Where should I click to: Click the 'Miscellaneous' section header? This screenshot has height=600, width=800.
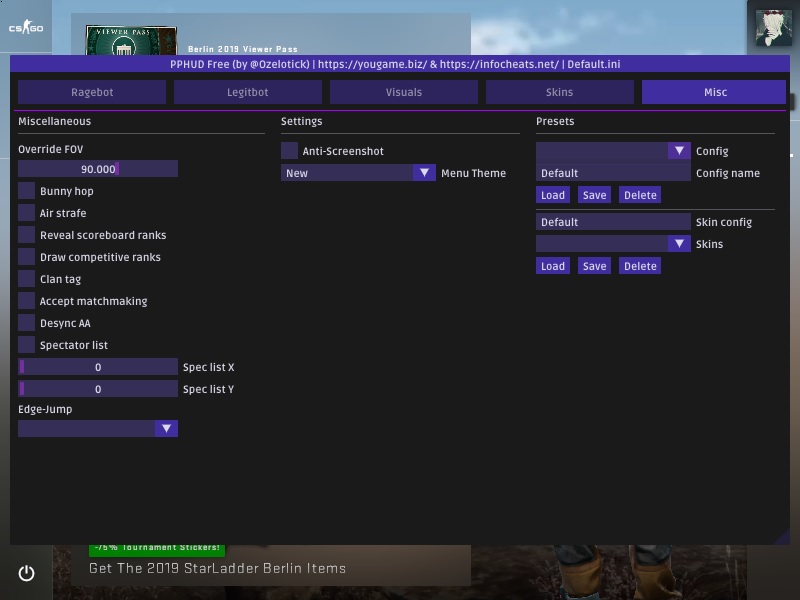[x=55, y=121]
